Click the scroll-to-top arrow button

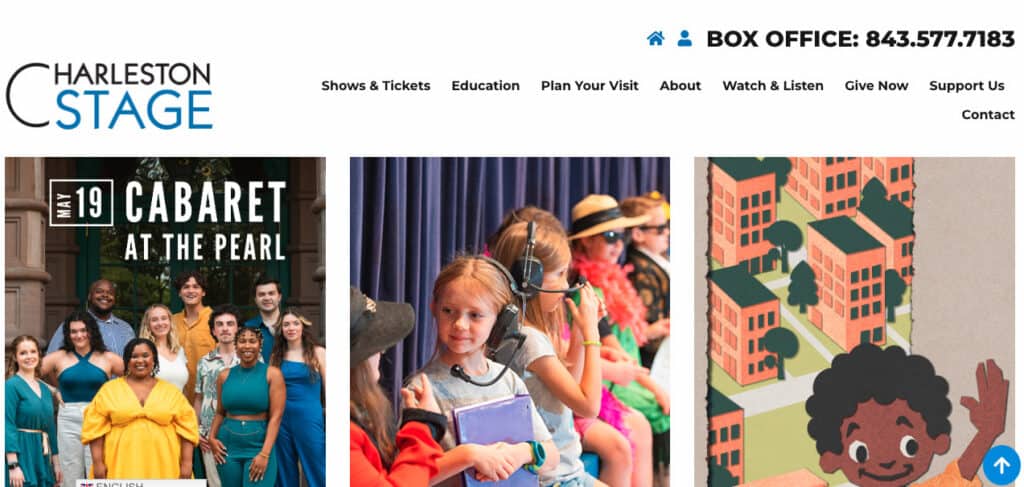tap(1001, 465)
